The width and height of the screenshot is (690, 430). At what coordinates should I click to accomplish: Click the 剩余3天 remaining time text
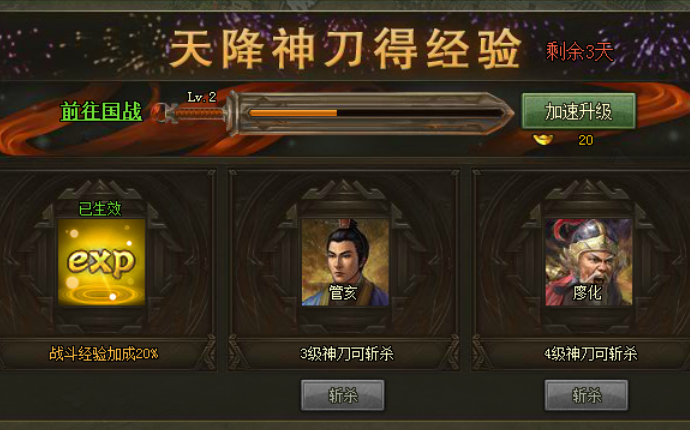click(x=580, y=52)
